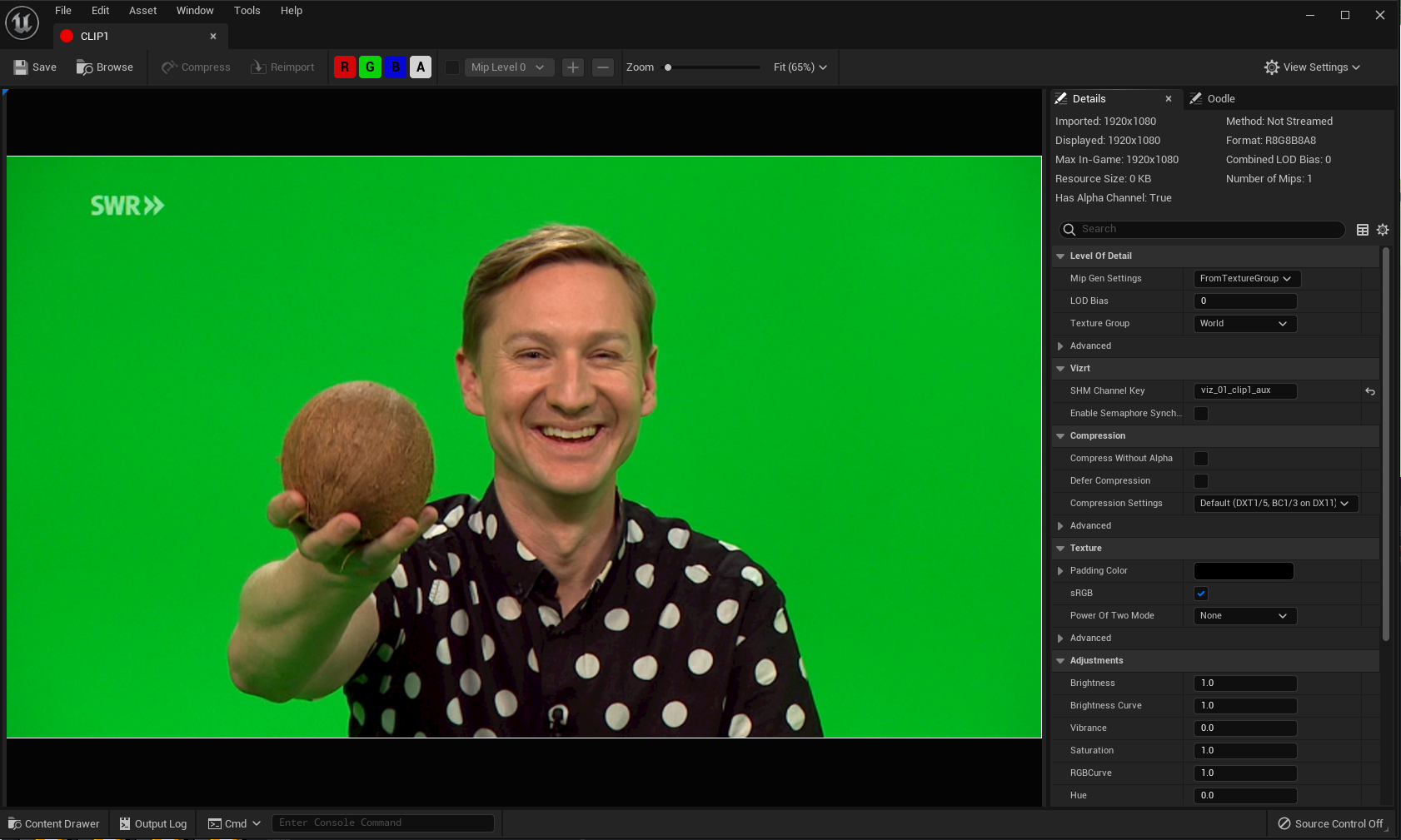Reset SHM Channel Key to default arrow
This screenshot has height=840, width=1401.
[1370, 391]
